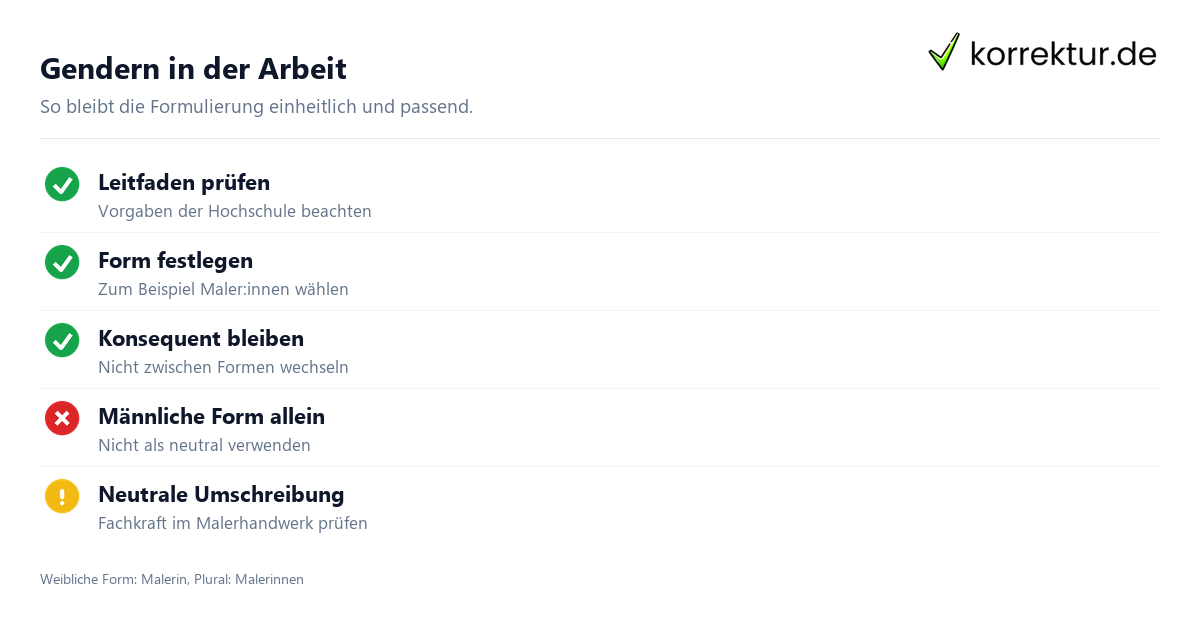Viewport: 1200px width, 630px height.
Task: Select the Neutrale Umschreibung heading
Action: 221,495
